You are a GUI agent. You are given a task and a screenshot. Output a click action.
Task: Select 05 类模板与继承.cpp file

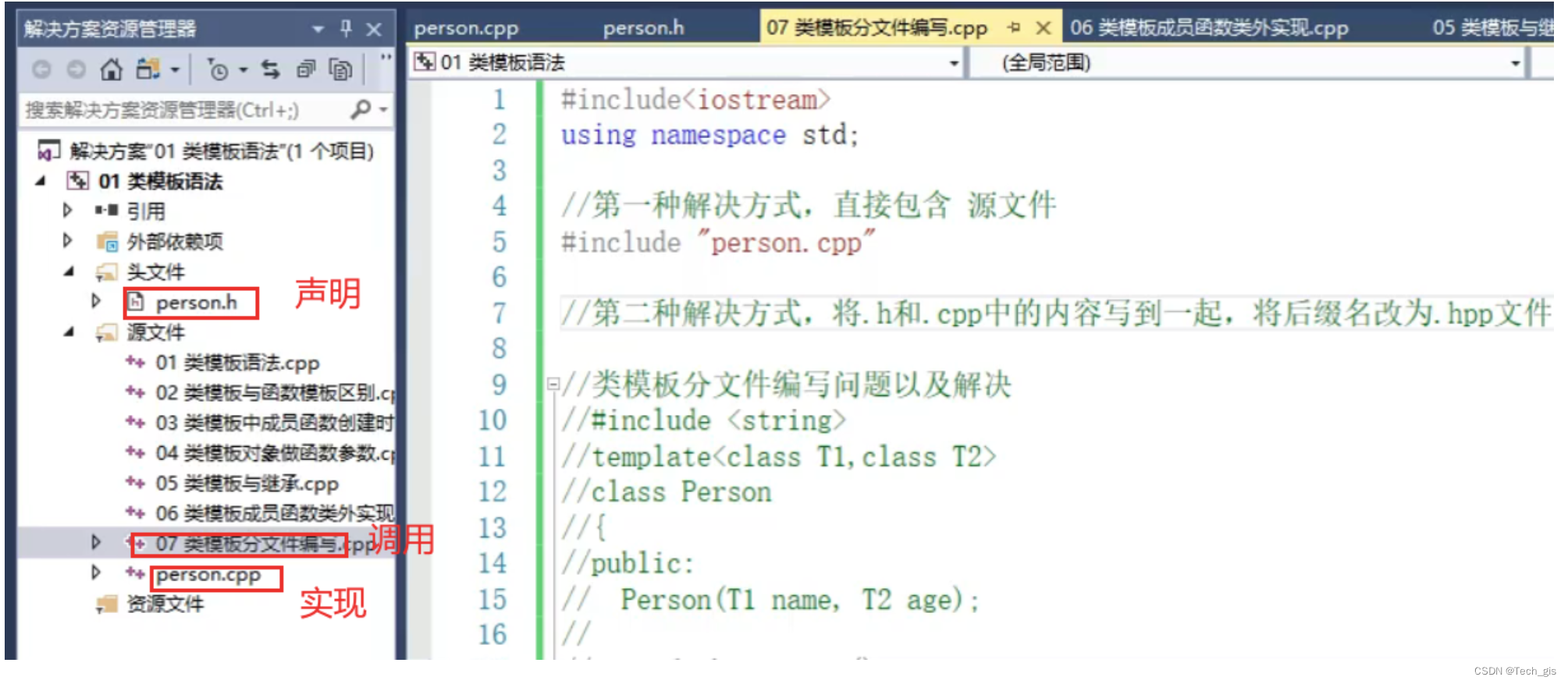pyautogui.click(x=247, y=484)
